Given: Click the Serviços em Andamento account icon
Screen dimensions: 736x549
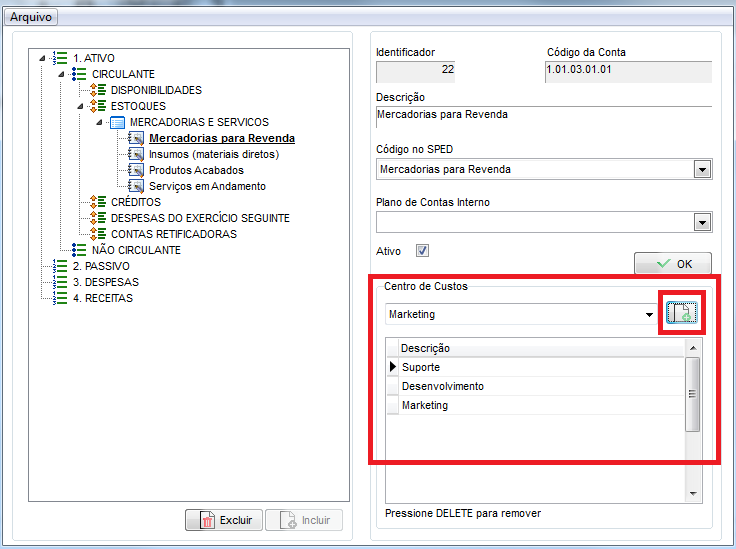Looking at the screenshot, I should (137, 186).
